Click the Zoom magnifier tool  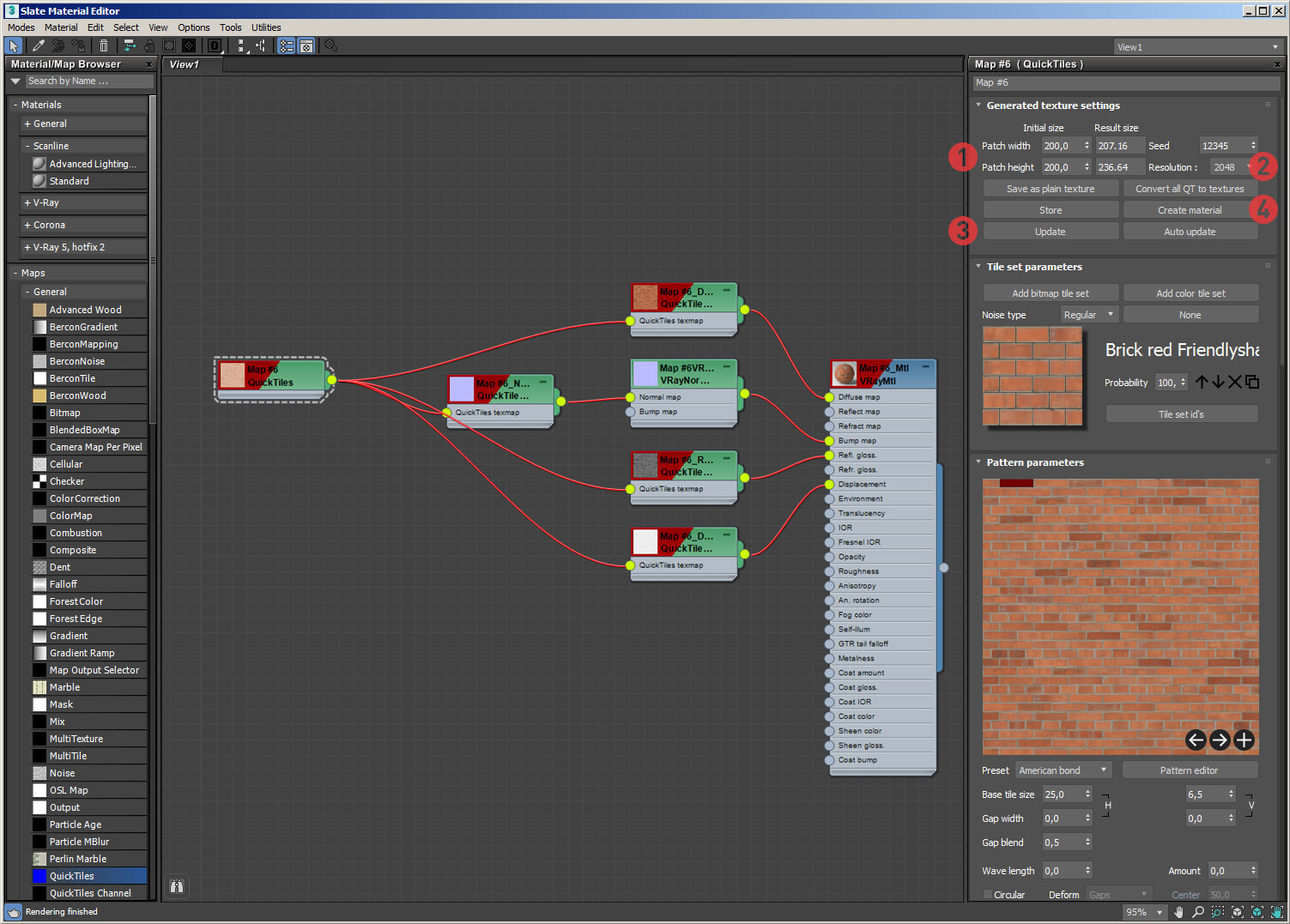pyautogui.click(x=1198, y=912)
